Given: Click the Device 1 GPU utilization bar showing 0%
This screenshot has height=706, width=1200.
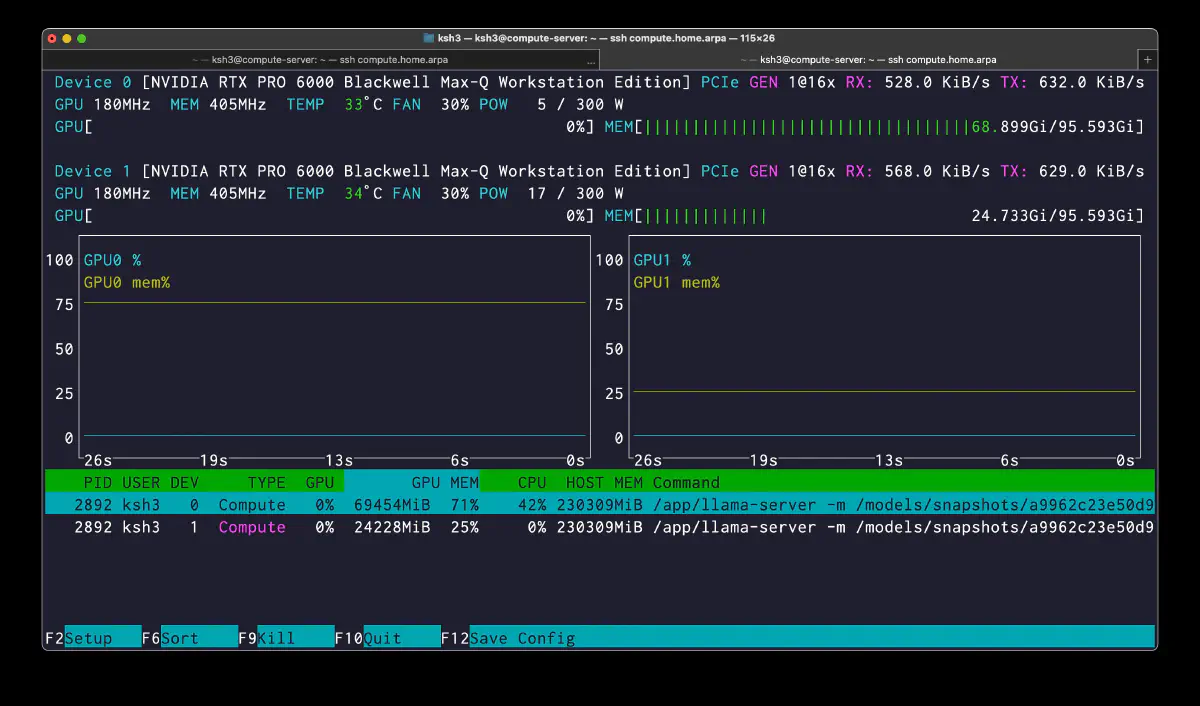Looking at the screenshot, I should pos(325,215).
